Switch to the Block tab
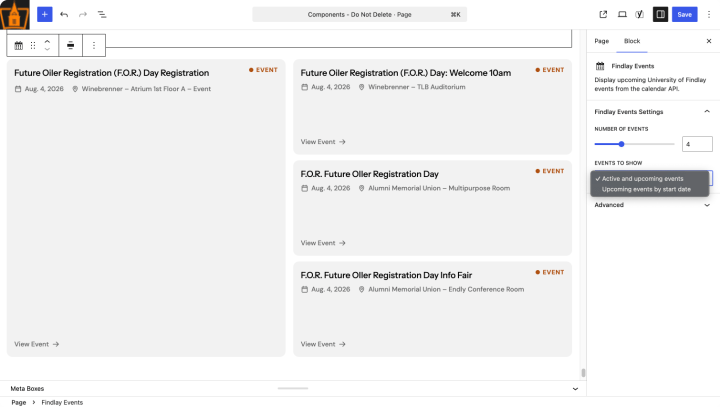Viewport: 720px width, 407px height. (x=632, y=41)
